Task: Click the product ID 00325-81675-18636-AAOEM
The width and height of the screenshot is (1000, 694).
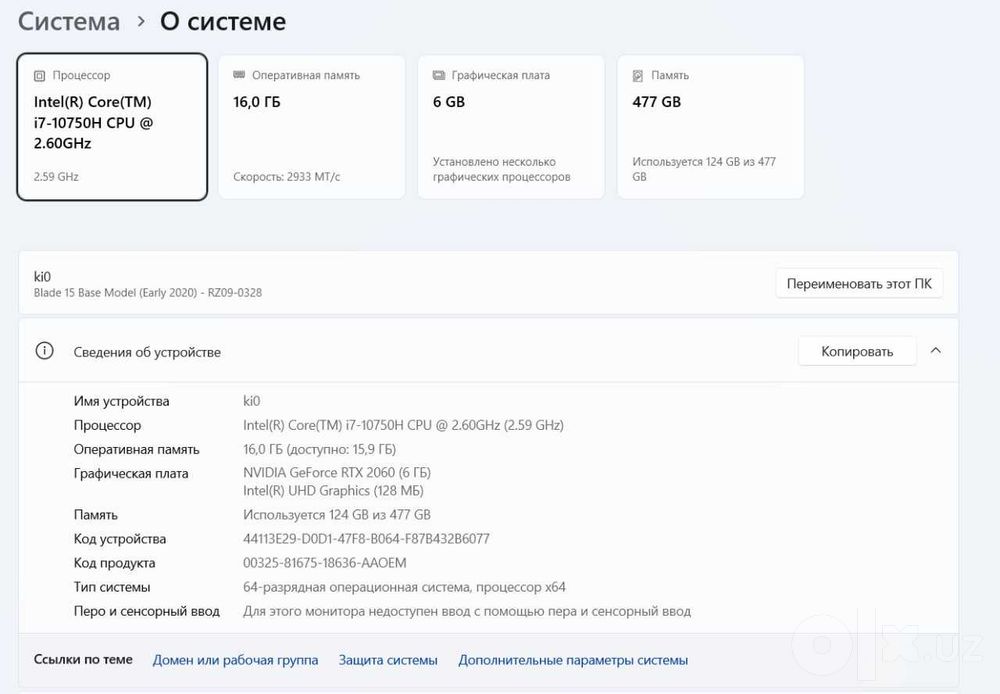Action: (x=325, y=563)
